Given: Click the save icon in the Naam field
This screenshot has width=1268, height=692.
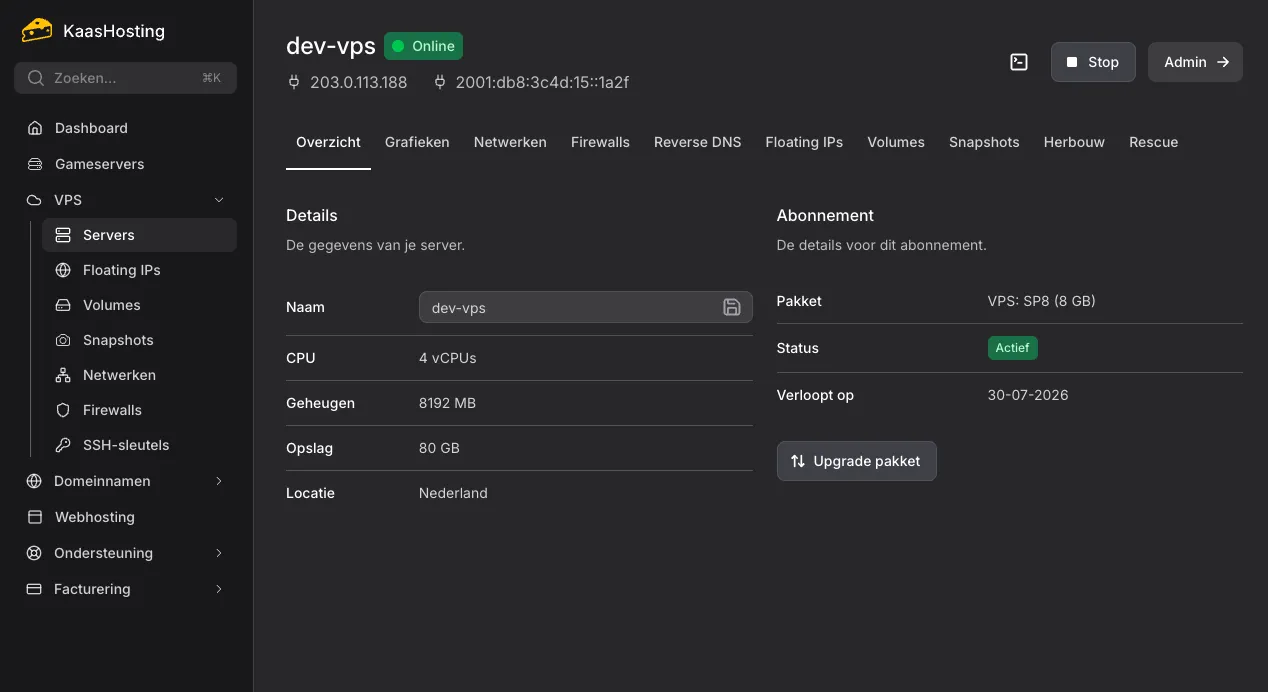Looking at the screenshot, I should point(732,307).
